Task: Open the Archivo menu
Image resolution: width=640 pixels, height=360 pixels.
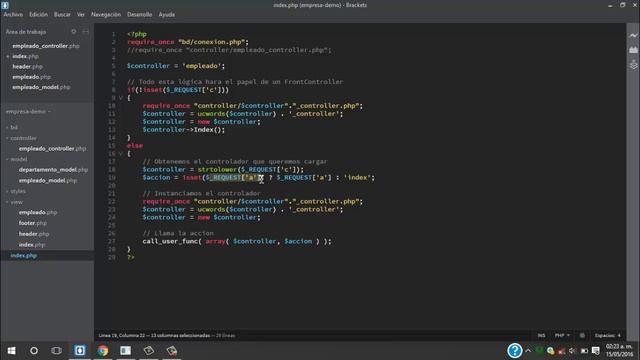Action: click(13, 14)
